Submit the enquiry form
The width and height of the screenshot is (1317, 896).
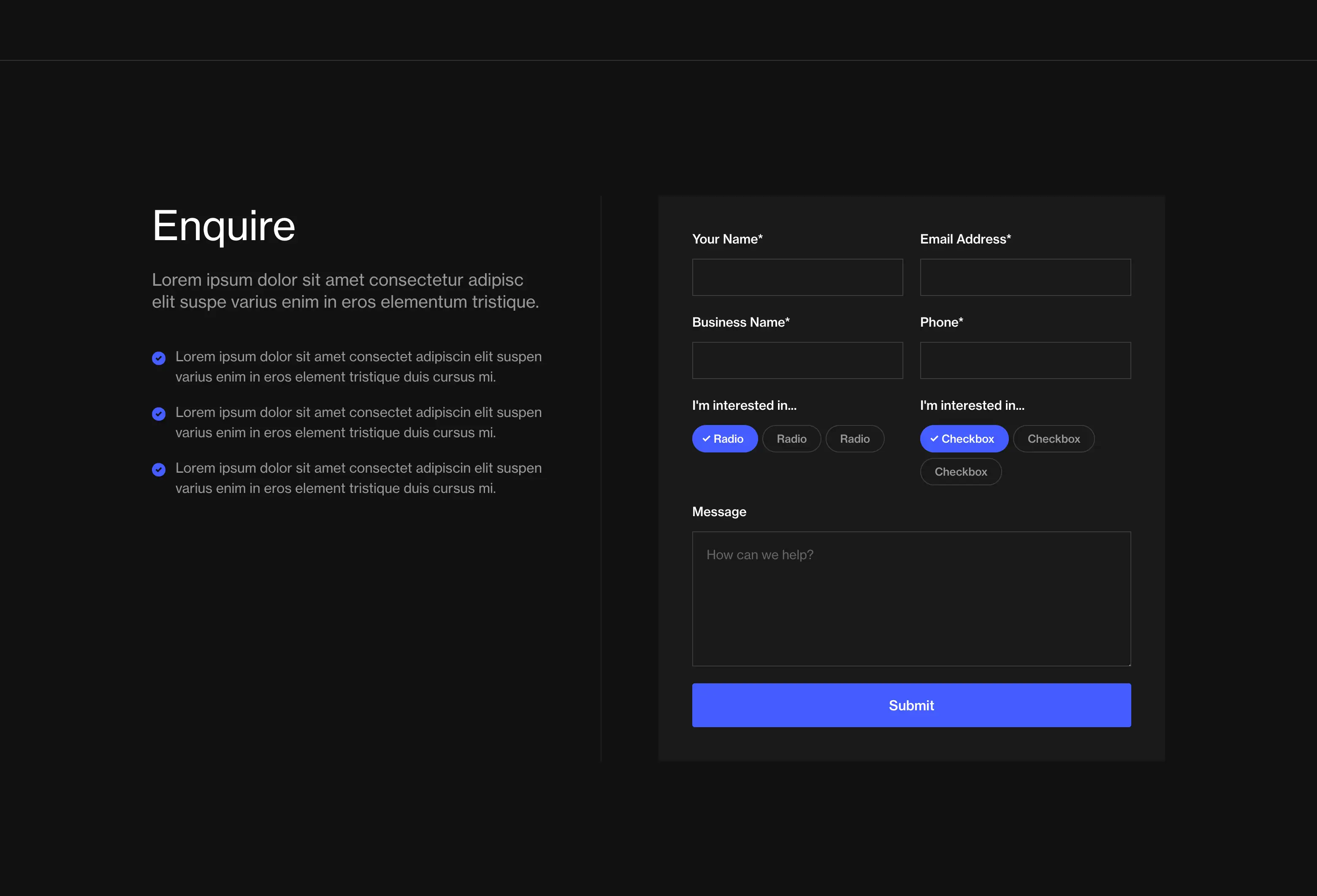coord(911,705)
